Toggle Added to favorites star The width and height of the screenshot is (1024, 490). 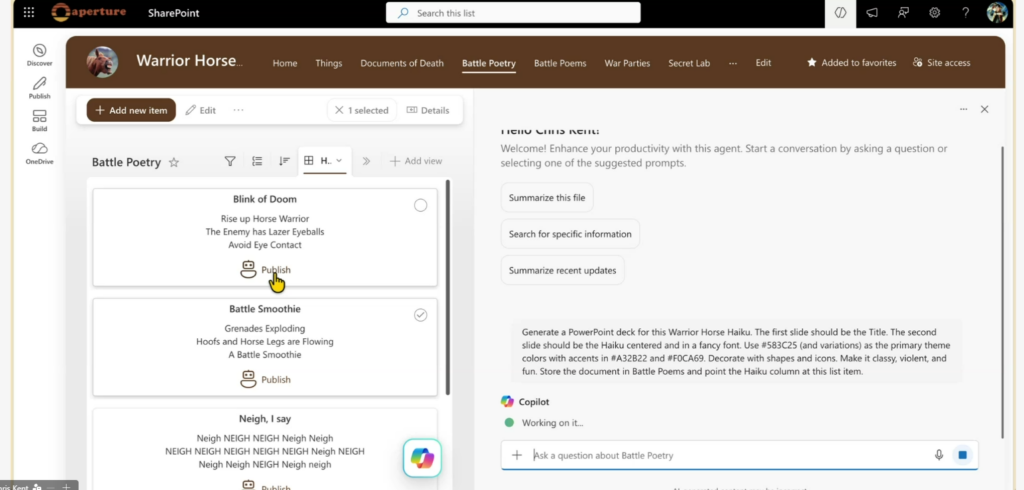pyautogui.click(x=852, y=63)
